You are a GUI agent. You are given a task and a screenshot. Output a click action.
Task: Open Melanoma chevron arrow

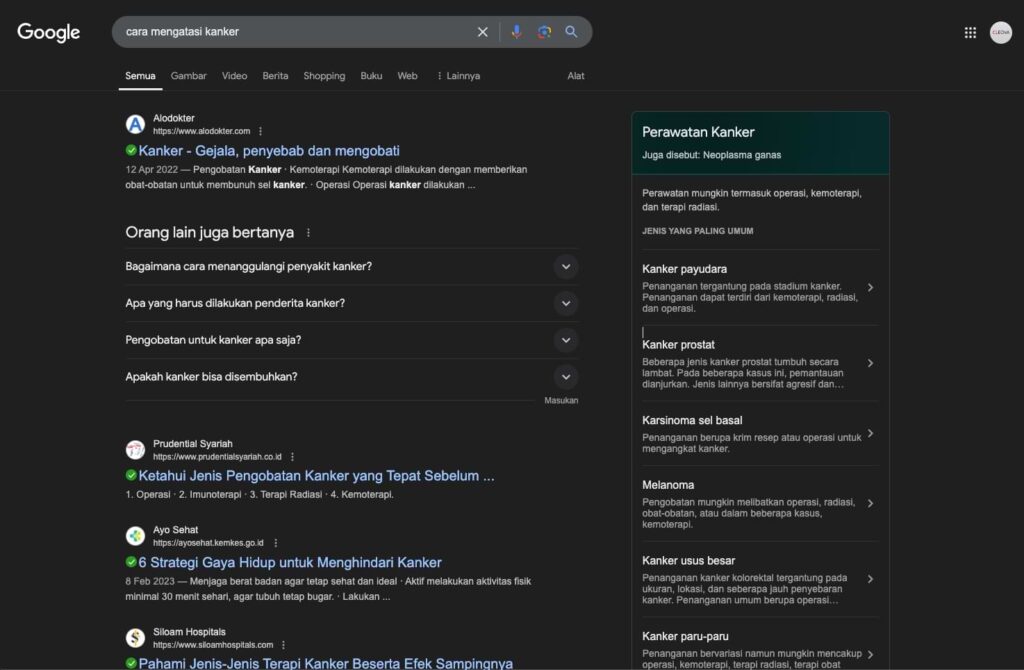(870, 503)
